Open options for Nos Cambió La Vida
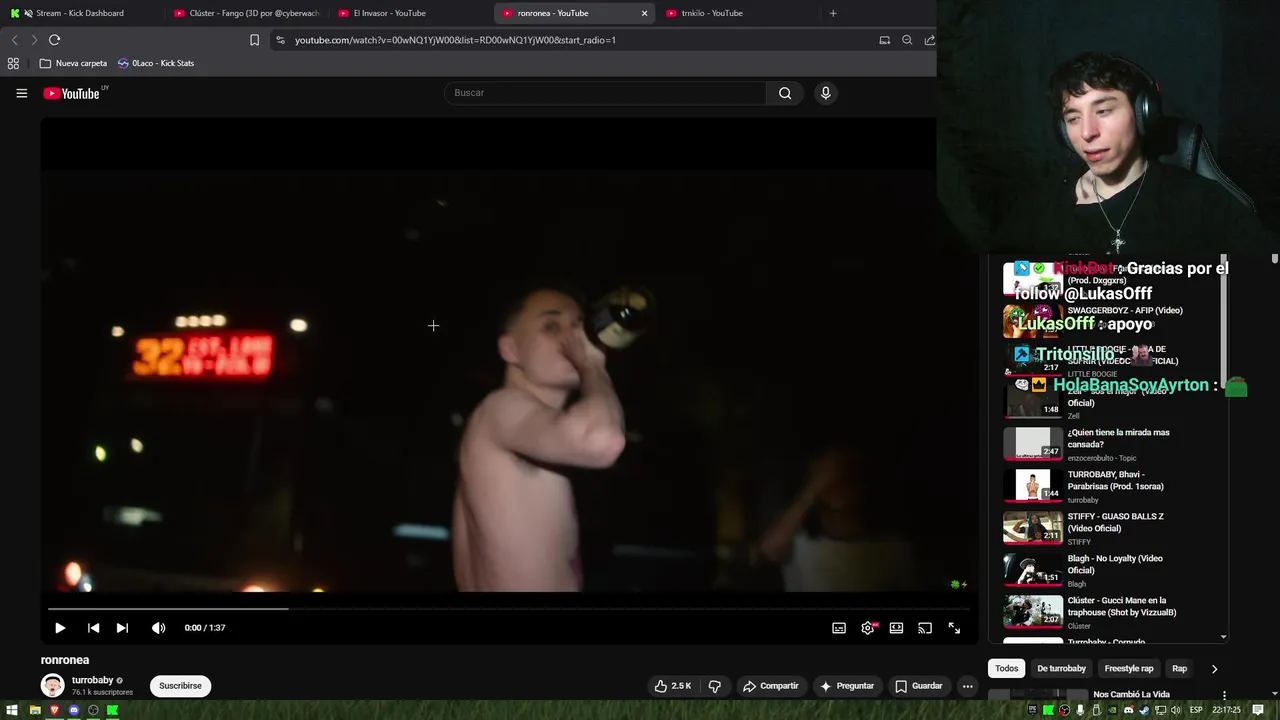The image size is (1280, 720). click(x=1224, y=695)
